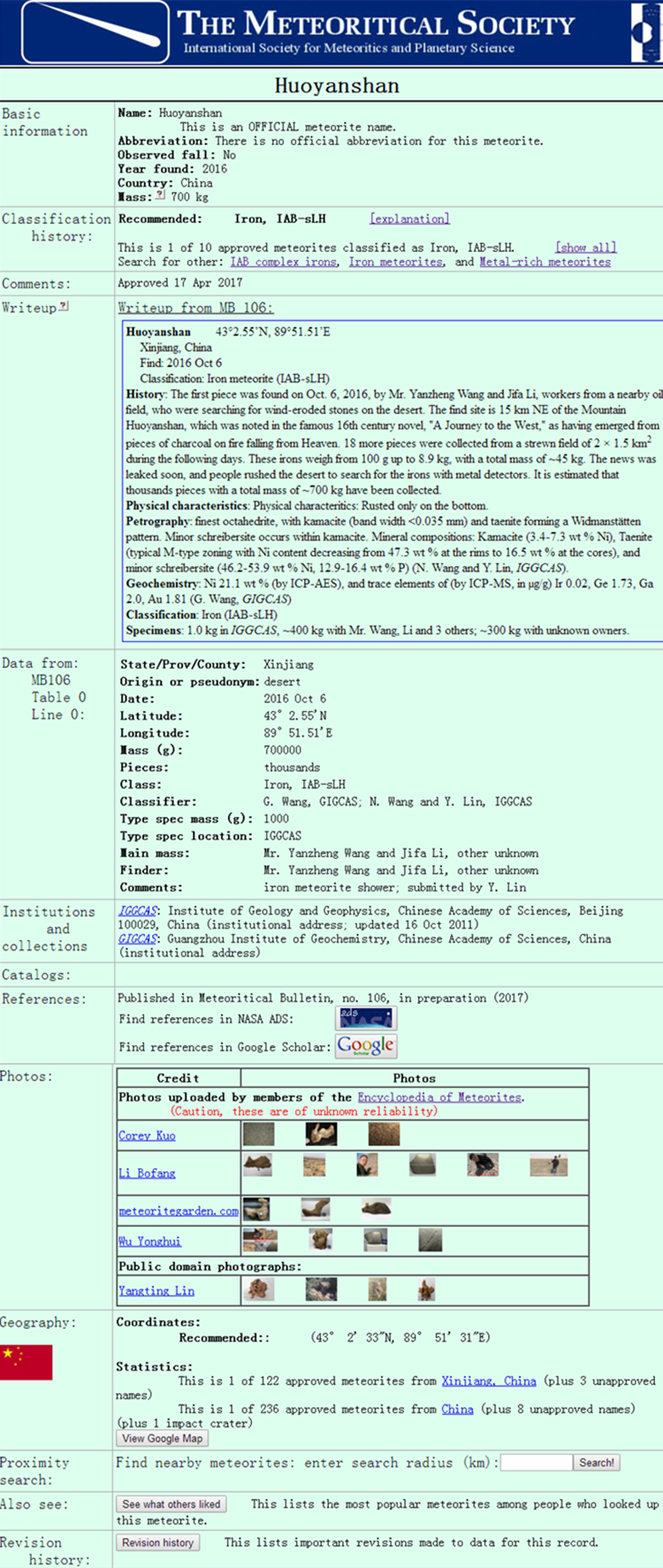The width and height of the screenshot is (663, 1568).
Task: Open the help icon beside Mass
Action: click(x=161, y=195)
